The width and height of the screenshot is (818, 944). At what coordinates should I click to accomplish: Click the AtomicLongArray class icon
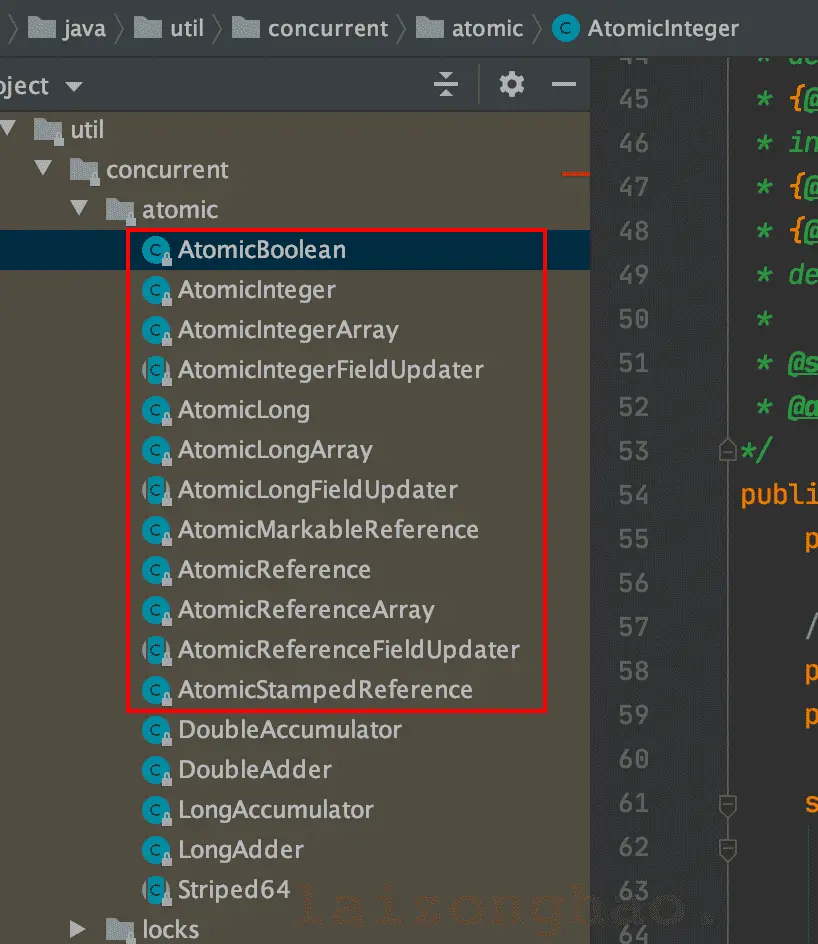tap(156, 450)
